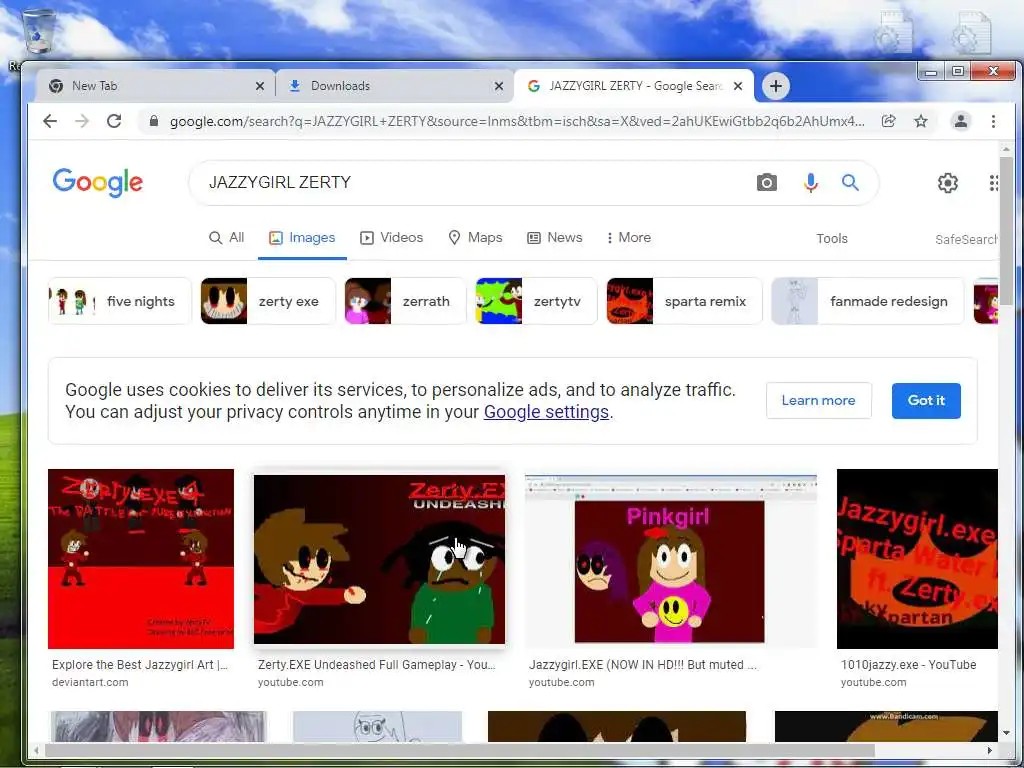Close the Downloads tab

click(499, 86)
